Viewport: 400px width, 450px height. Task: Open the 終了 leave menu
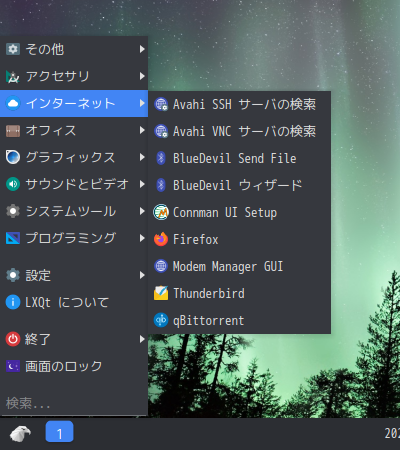pos(74,339)
